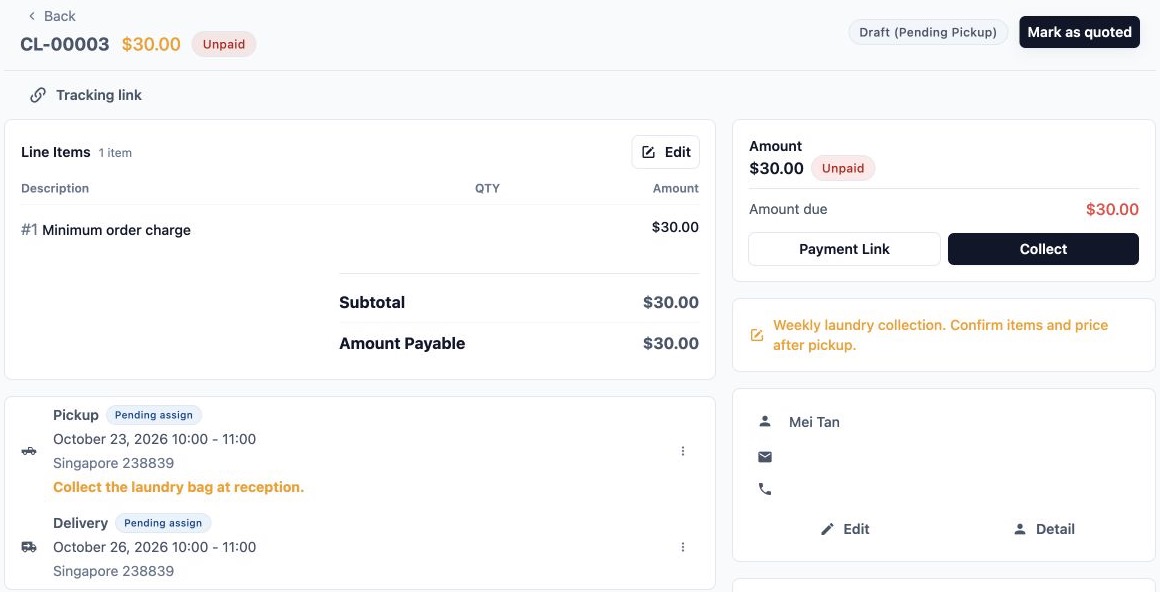Click the phone icon in customer card

pyautogui.click(x=765, y=489)
